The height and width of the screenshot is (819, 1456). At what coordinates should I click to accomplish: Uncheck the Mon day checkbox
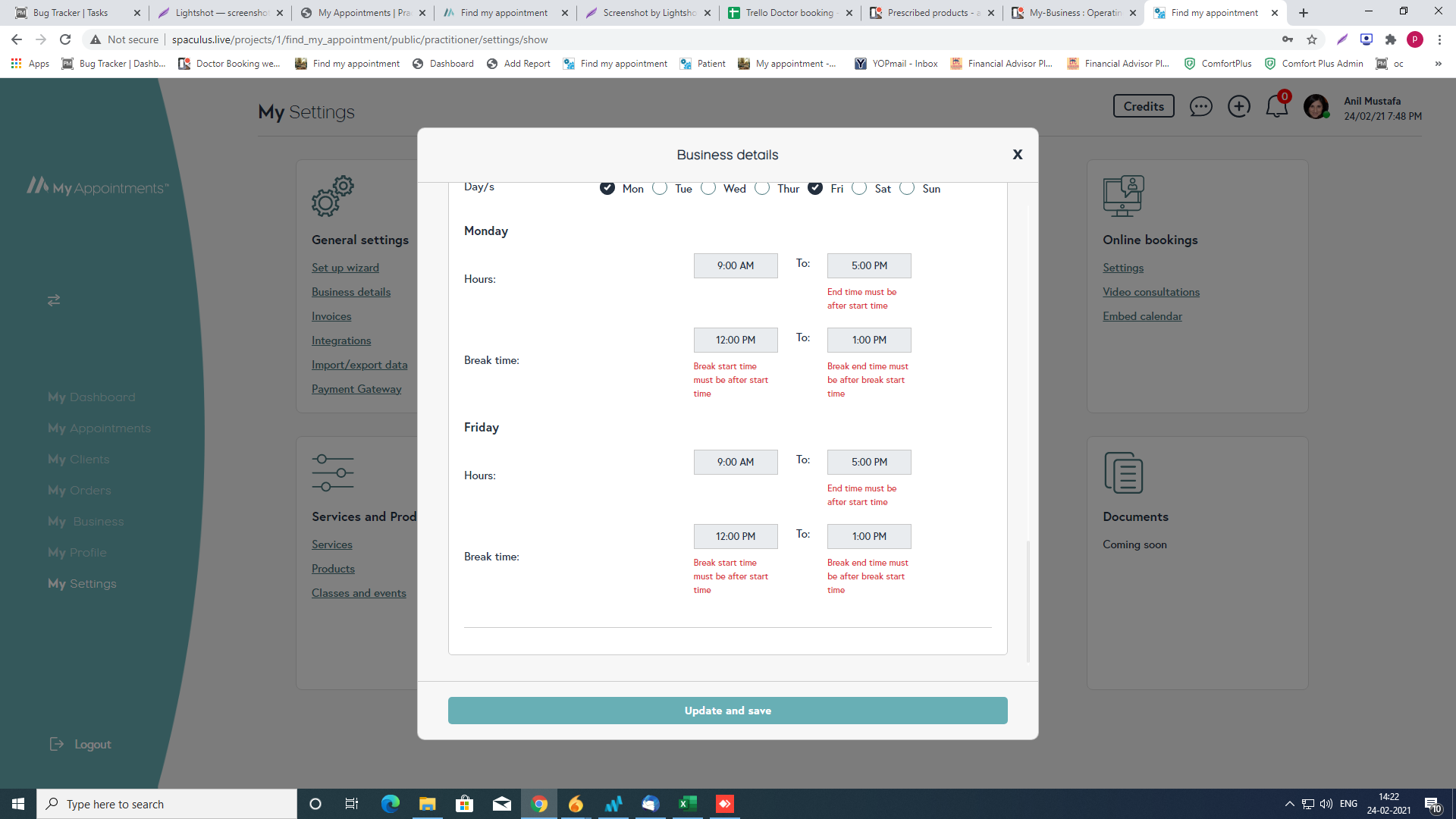tap(607, 188)
